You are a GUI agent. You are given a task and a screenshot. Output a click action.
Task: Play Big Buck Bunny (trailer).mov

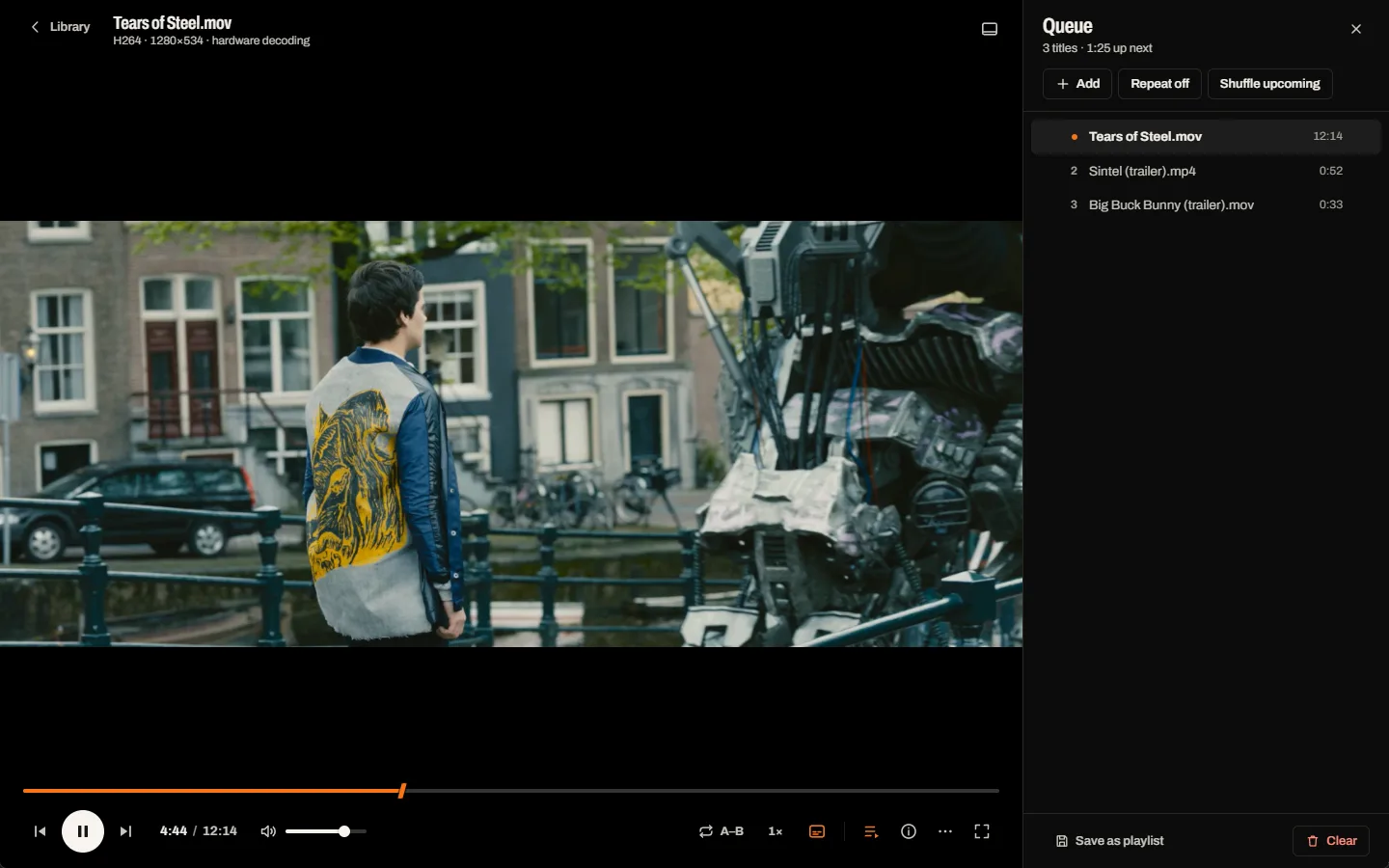[x=1206, y=204]
